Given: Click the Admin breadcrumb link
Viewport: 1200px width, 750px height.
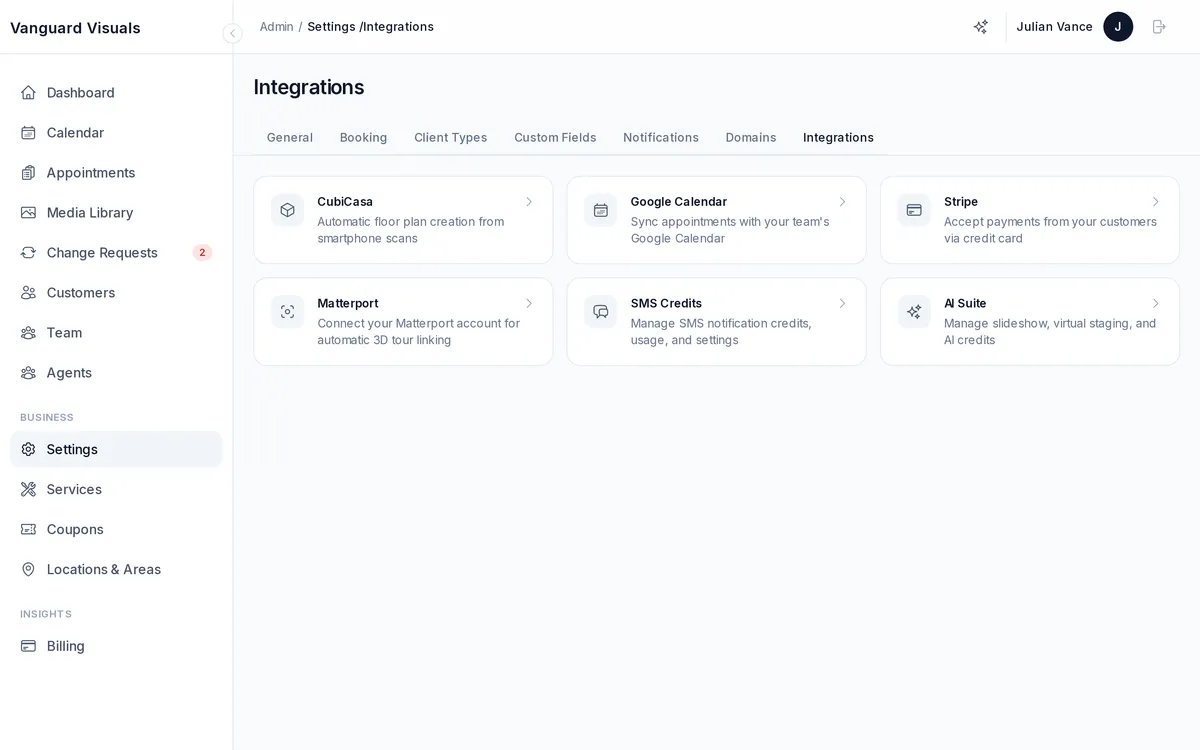Looking at the screenshot, I should coord(276,27).
